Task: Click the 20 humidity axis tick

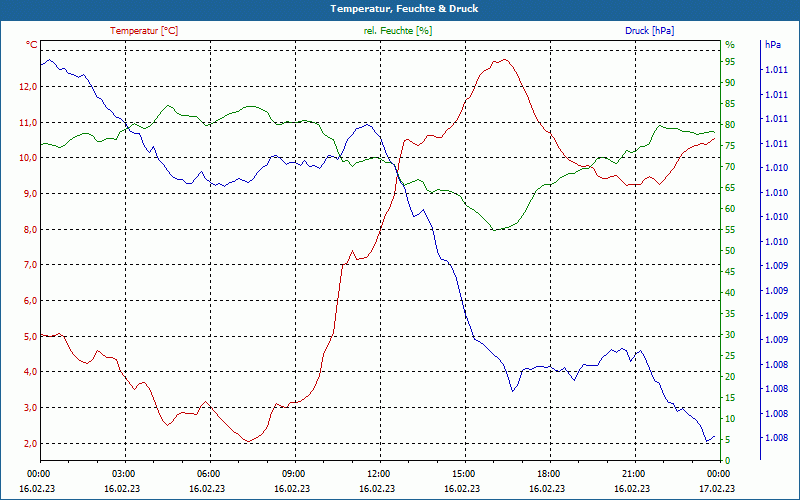Action: click(x=730, y=377)
